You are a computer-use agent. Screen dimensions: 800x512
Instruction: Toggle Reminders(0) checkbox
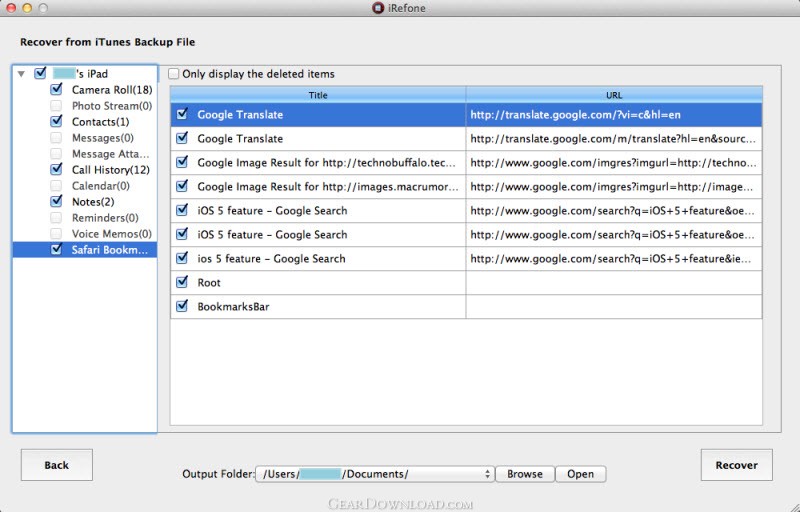tap(56, 218)
